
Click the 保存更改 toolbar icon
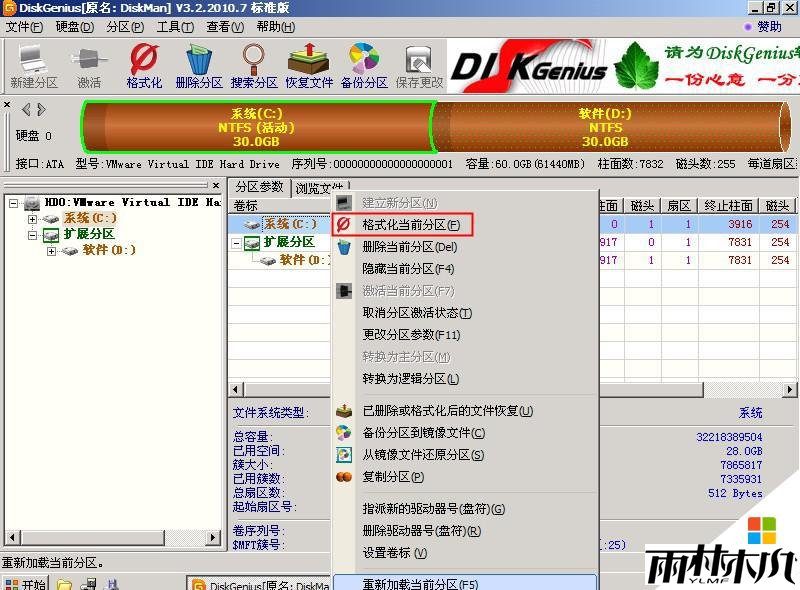(419, 66)
